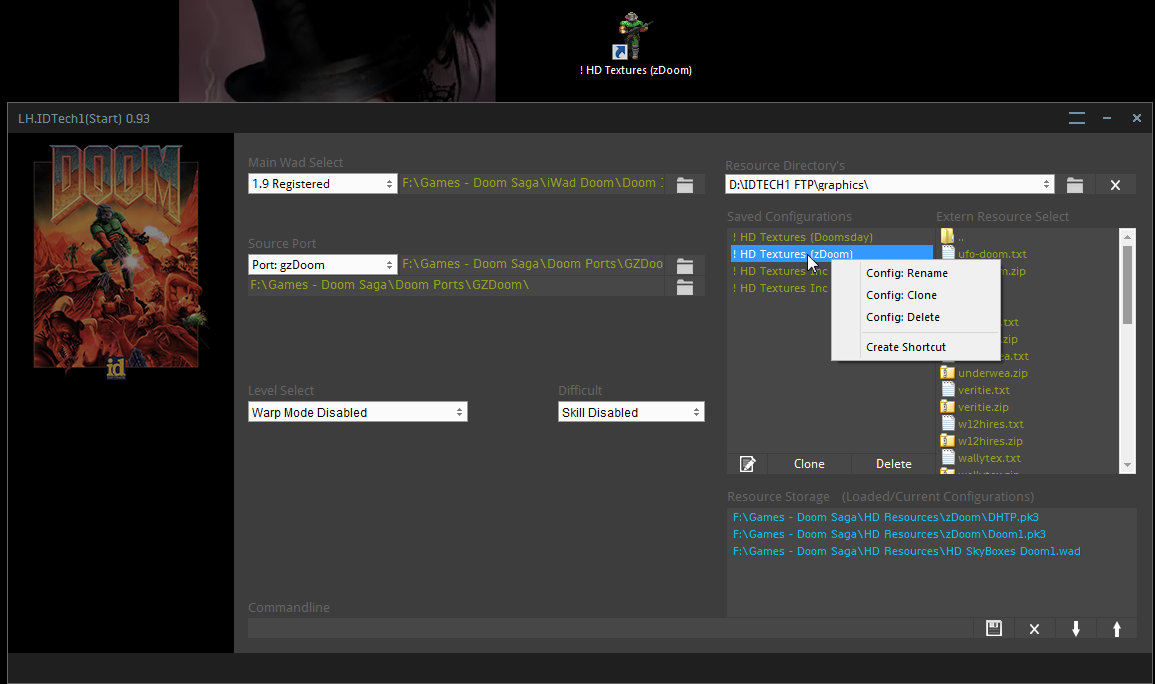The width and height of the screenshot is (1155, 684).
Task: Click the veritie.zip archive icon
Action: click(948, 406)
